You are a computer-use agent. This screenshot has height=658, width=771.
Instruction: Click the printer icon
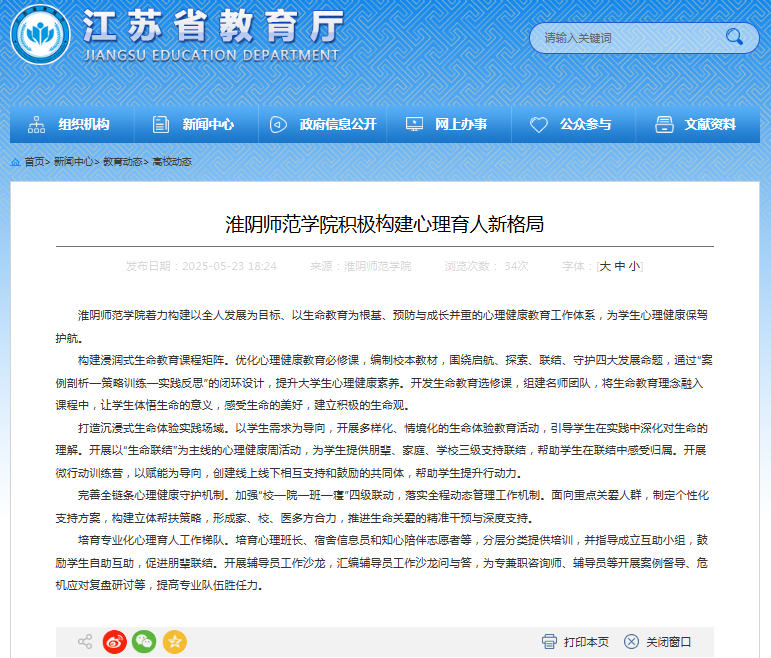click(x=549, y=642)
